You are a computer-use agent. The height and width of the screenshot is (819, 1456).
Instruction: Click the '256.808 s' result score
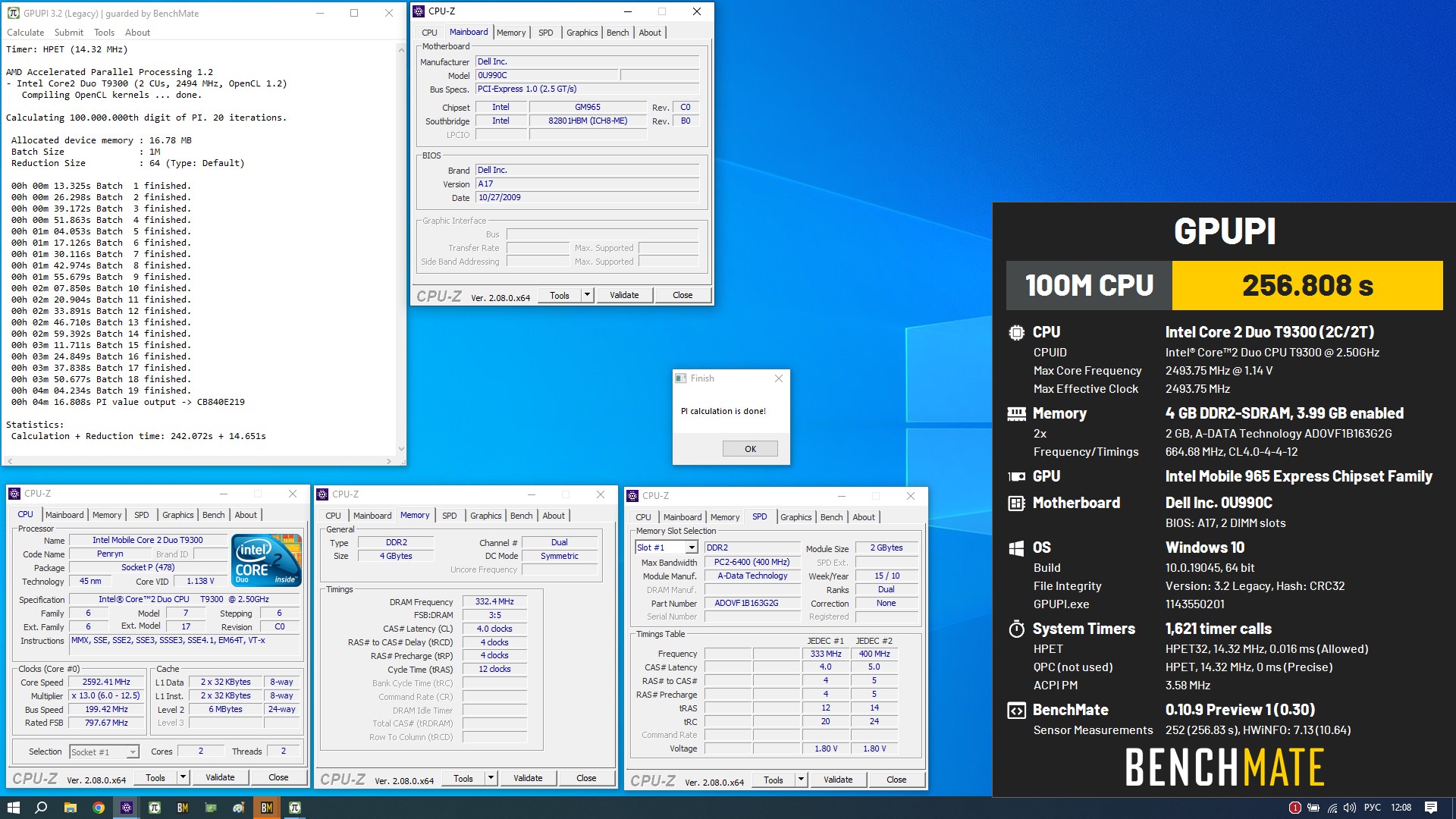[x=1307, y=286]
